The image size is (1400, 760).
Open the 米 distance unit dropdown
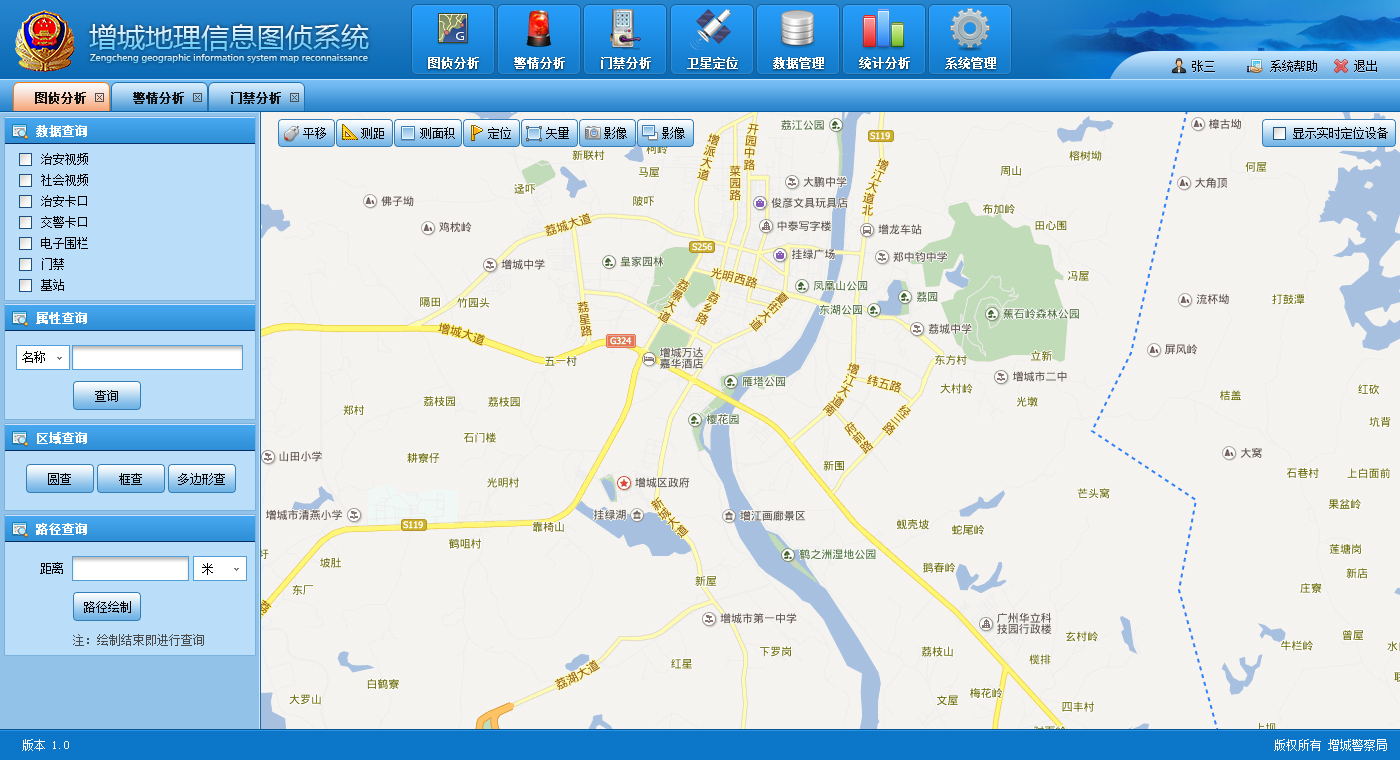220,569
